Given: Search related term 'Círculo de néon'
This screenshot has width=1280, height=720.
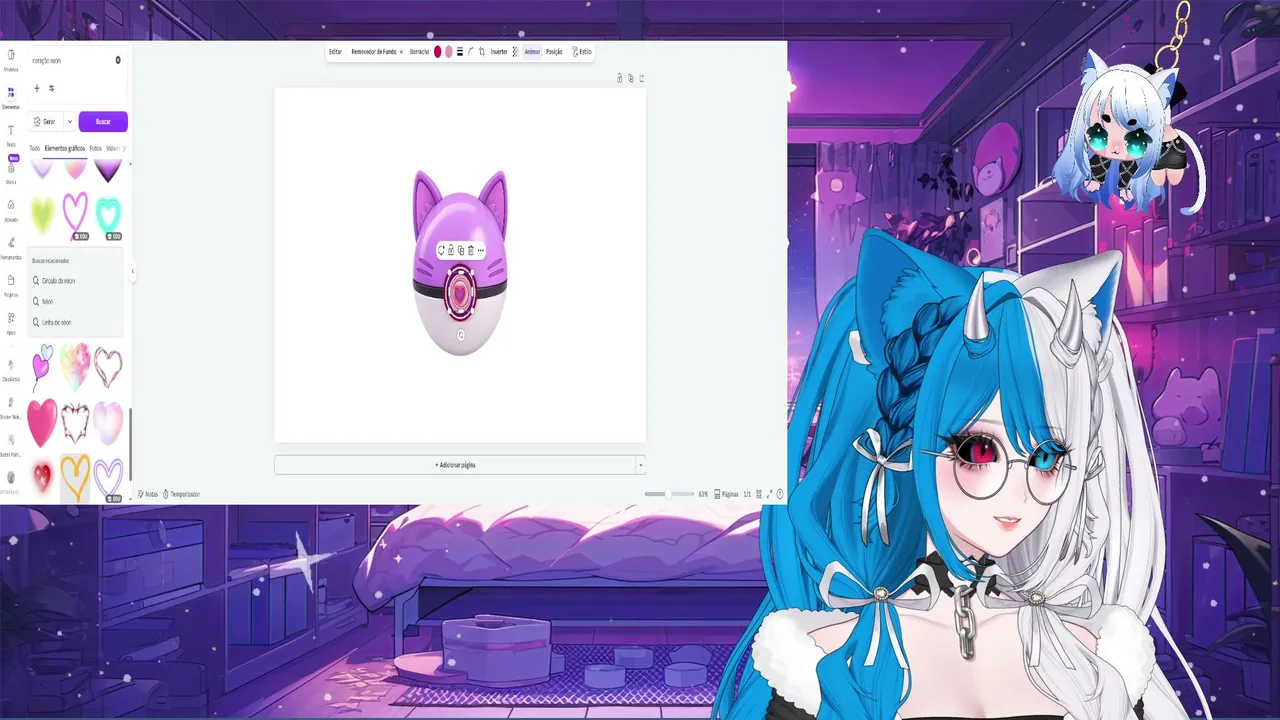Looking at the screenshot, I should point(58,281).
